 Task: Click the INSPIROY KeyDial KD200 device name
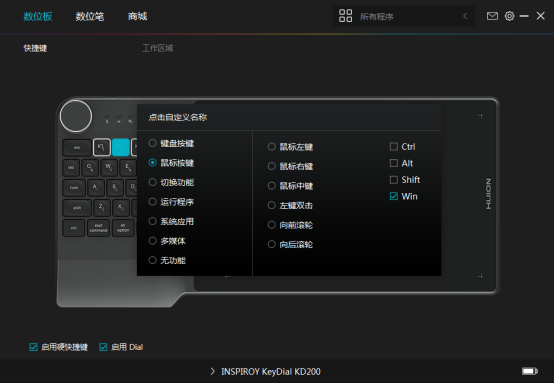tap(271, 371)
